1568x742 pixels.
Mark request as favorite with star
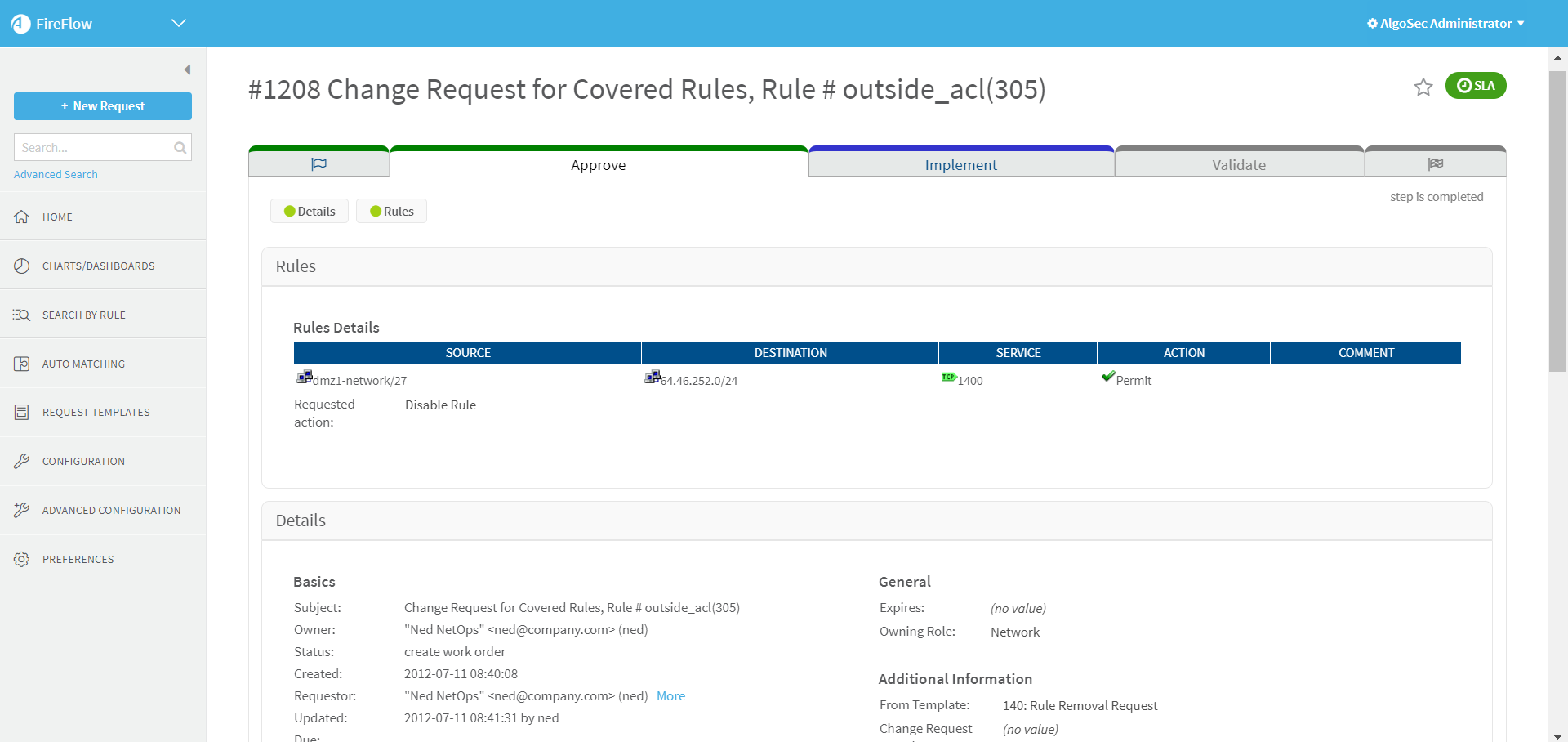tap(1423, 87)
